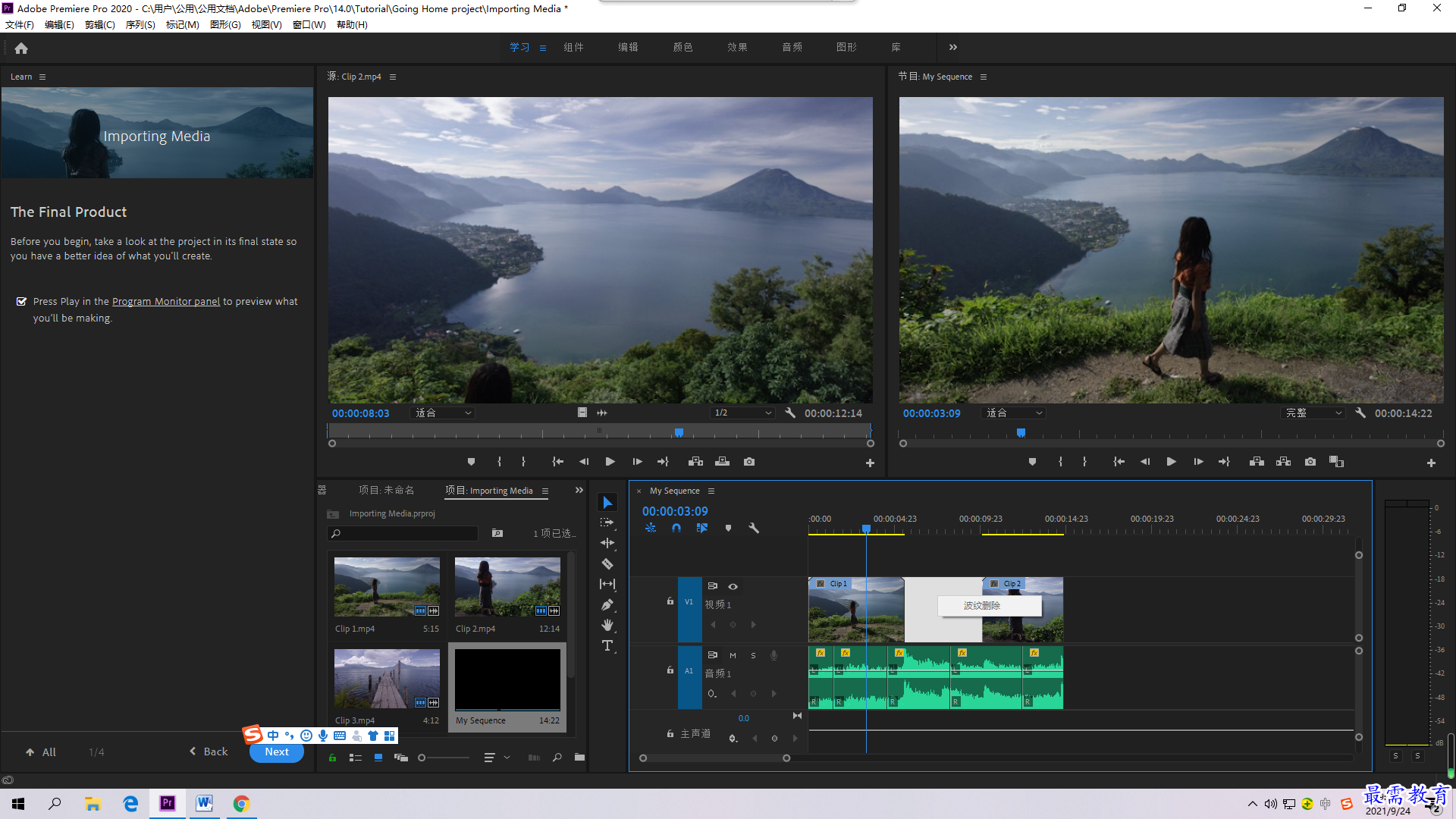Open Project panel overflow chevrons
Image resolution: width=1456 pixels, height=819 pixels.
coord(579,490)
